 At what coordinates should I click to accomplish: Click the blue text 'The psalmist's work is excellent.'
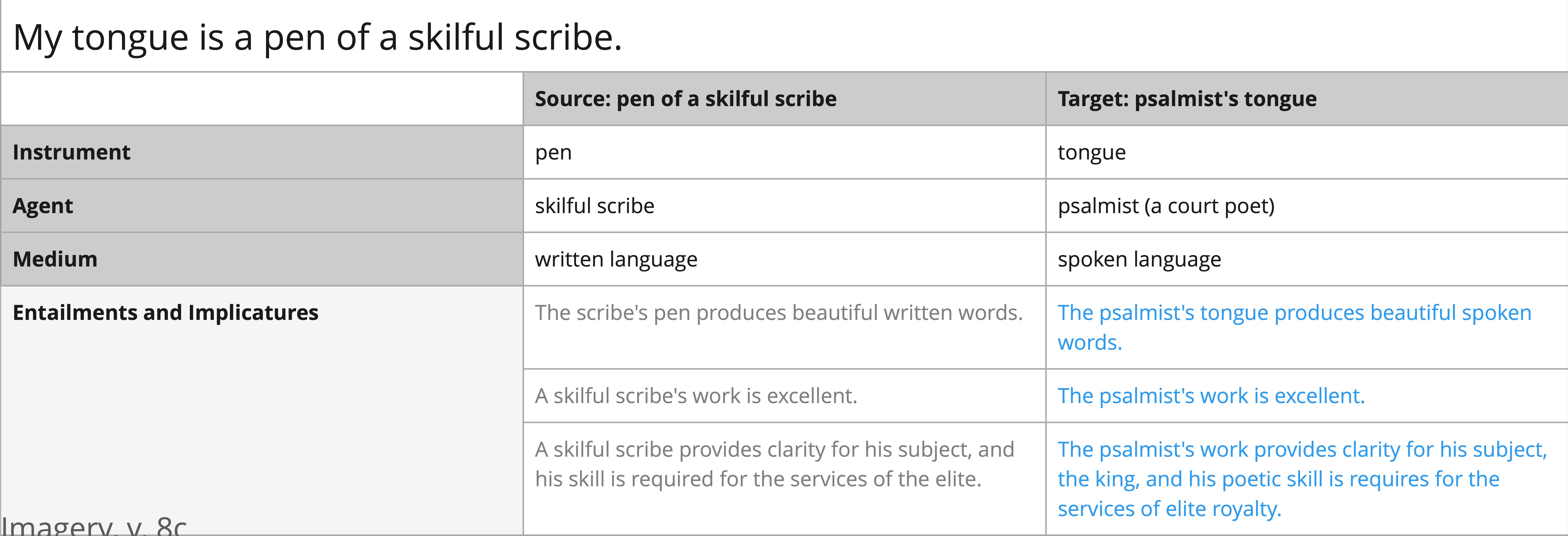(x=1211, y=396)
